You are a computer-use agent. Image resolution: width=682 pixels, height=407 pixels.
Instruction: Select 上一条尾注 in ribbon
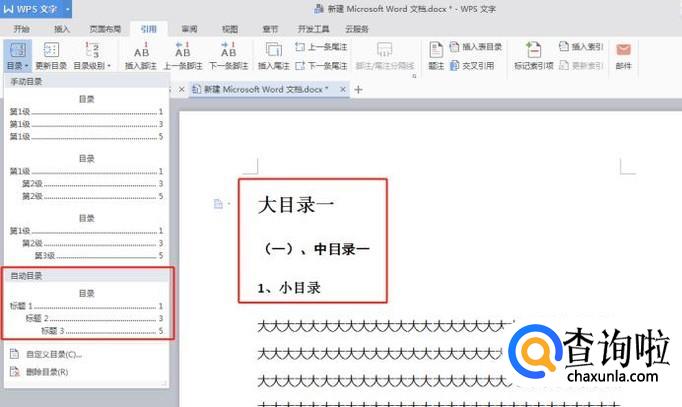coord(321,47)
